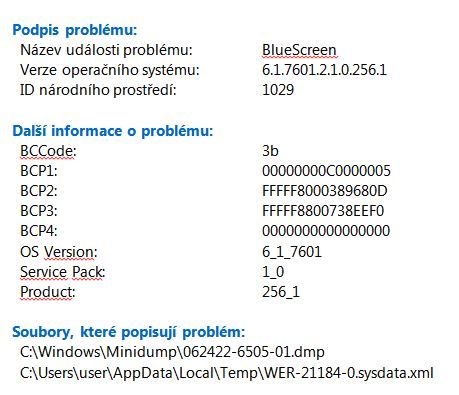The image size is (459, 395).
Task: Click the Product value 256_1
Action: 281,292
